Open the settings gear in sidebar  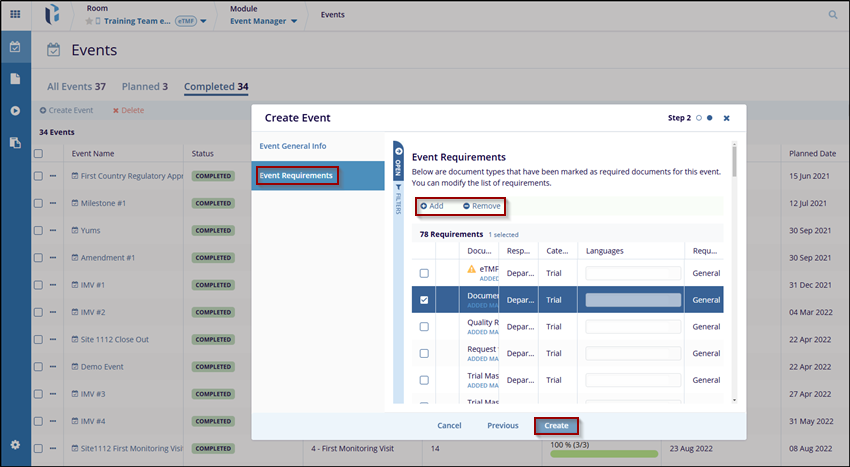pyautogui.click(x=15, y=445)
